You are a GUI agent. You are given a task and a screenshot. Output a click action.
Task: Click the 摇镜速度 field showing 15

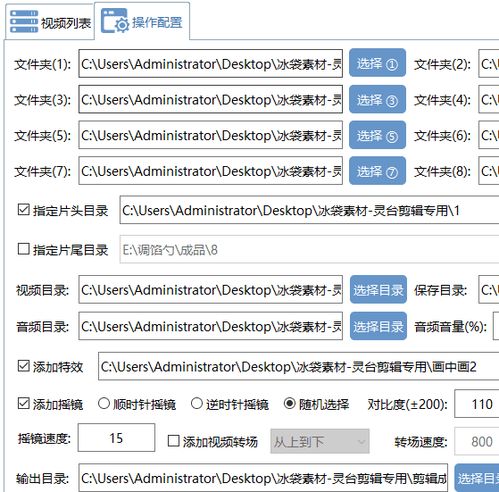(116, 438)
